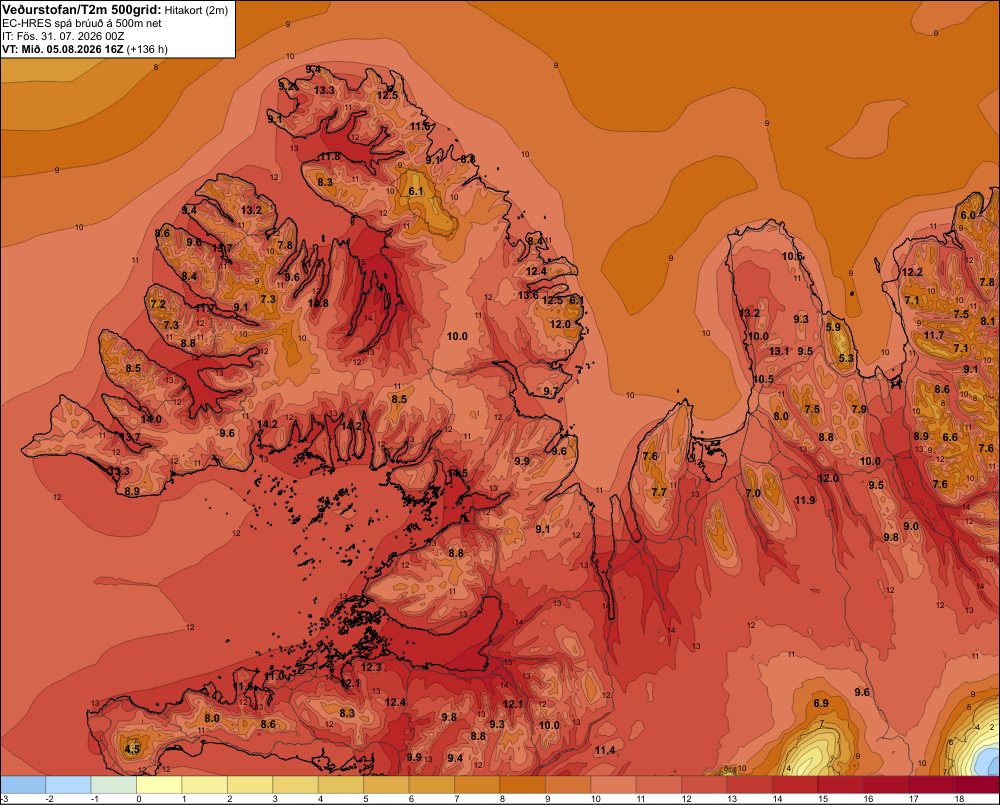Image resolution: width=1000 pixels, height=805 pixels.
Task: Select the 11.9 temperature label
Action: [x=805, y=500]
